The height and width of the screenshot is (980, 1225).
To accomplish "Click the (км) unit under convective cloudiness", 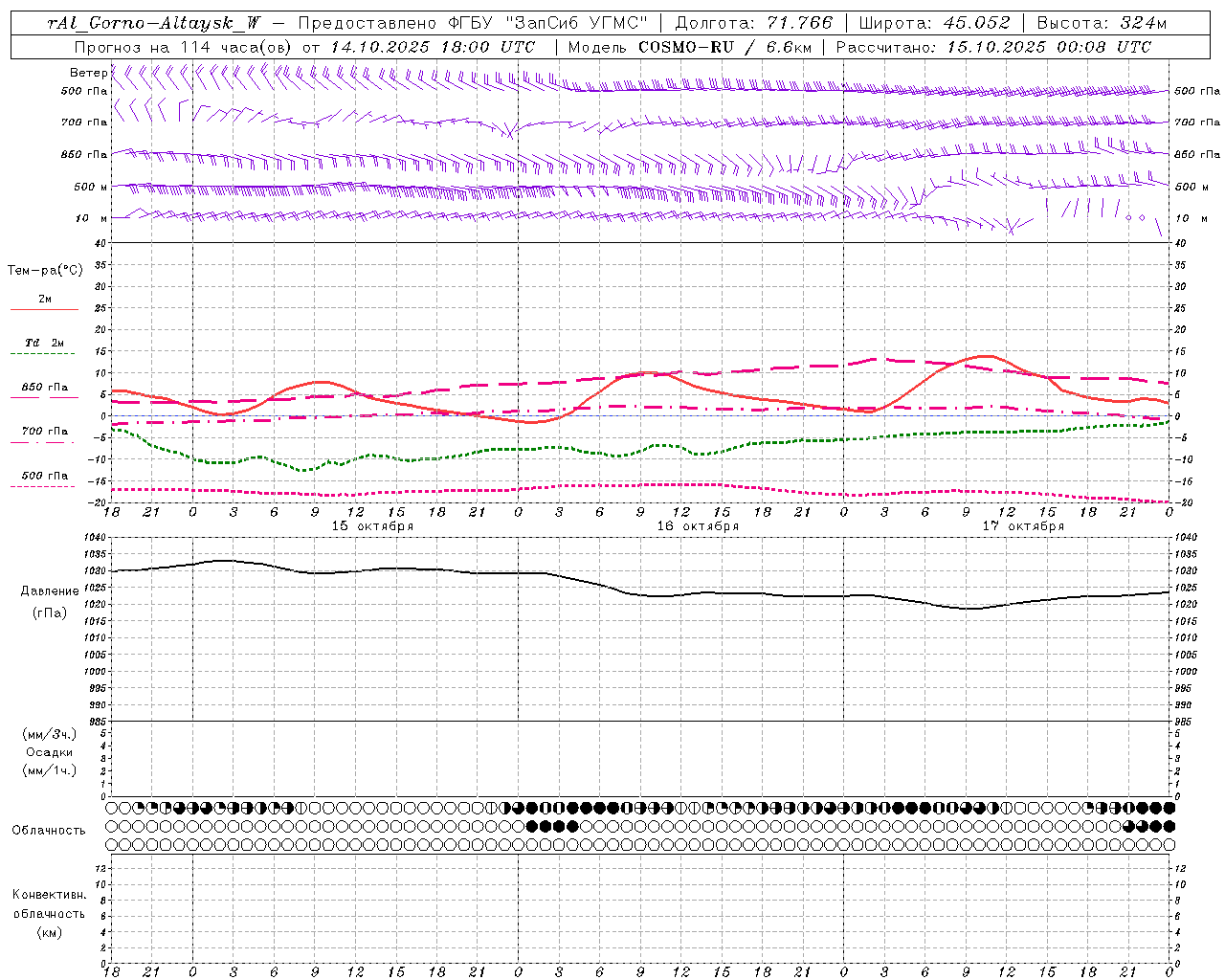I will [50, 932].
